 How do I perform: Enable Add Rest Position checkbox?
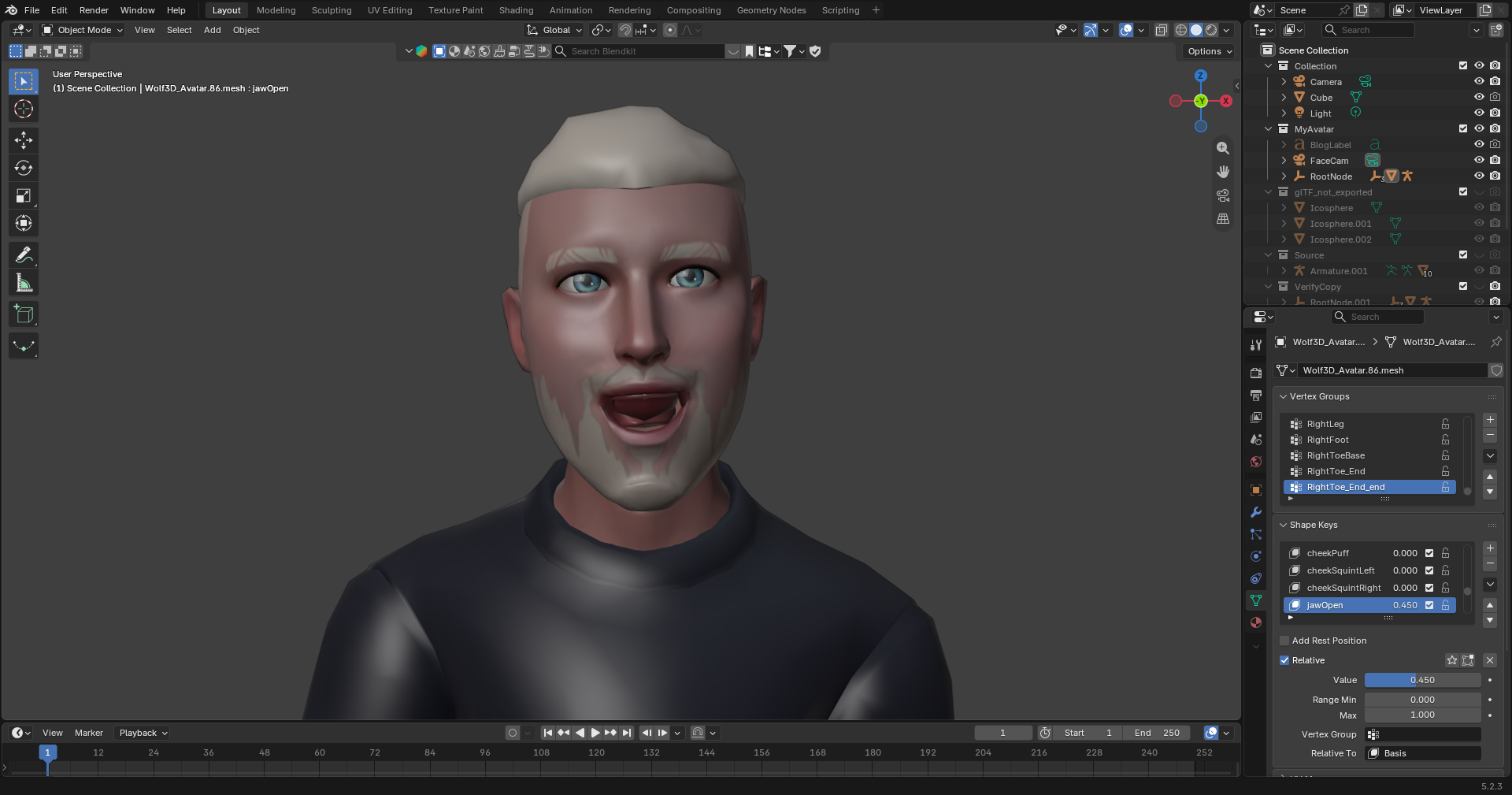coord(1284,641)
